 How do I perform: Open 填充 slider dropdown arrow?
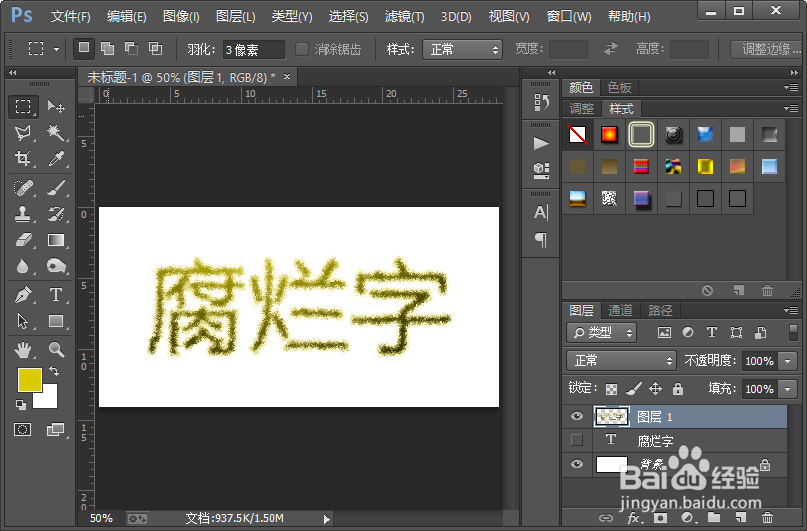point(787,389)
